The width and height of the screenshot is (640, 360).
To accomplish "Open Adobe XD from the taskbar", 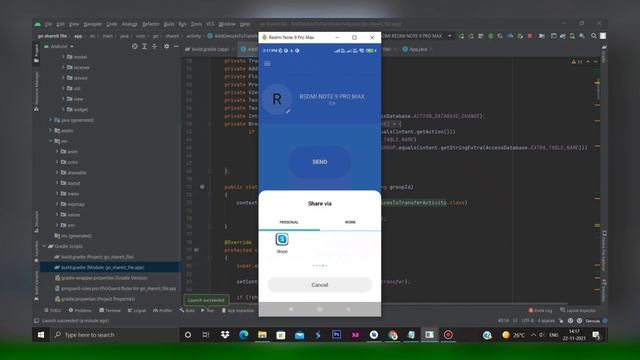I will (x=355, y=335).
